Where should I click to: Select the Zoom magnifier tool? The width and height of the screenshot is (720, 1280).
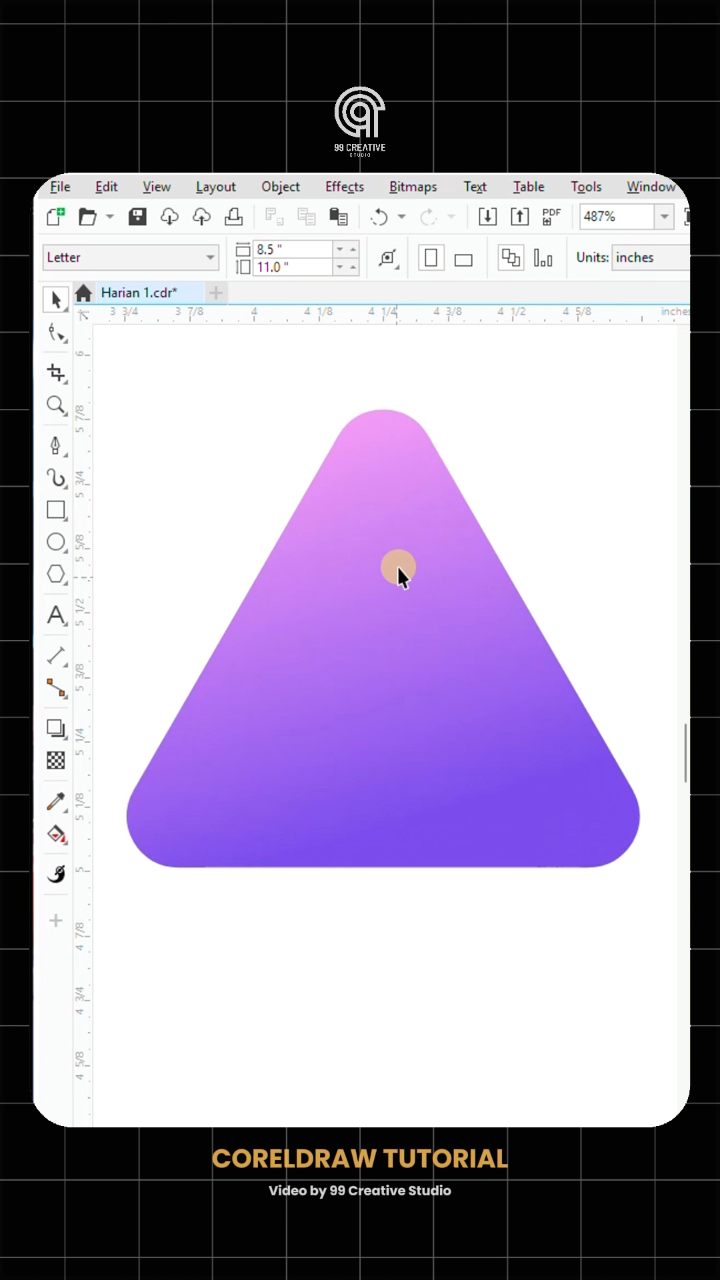pyautogui.click(x=56, y=405)
